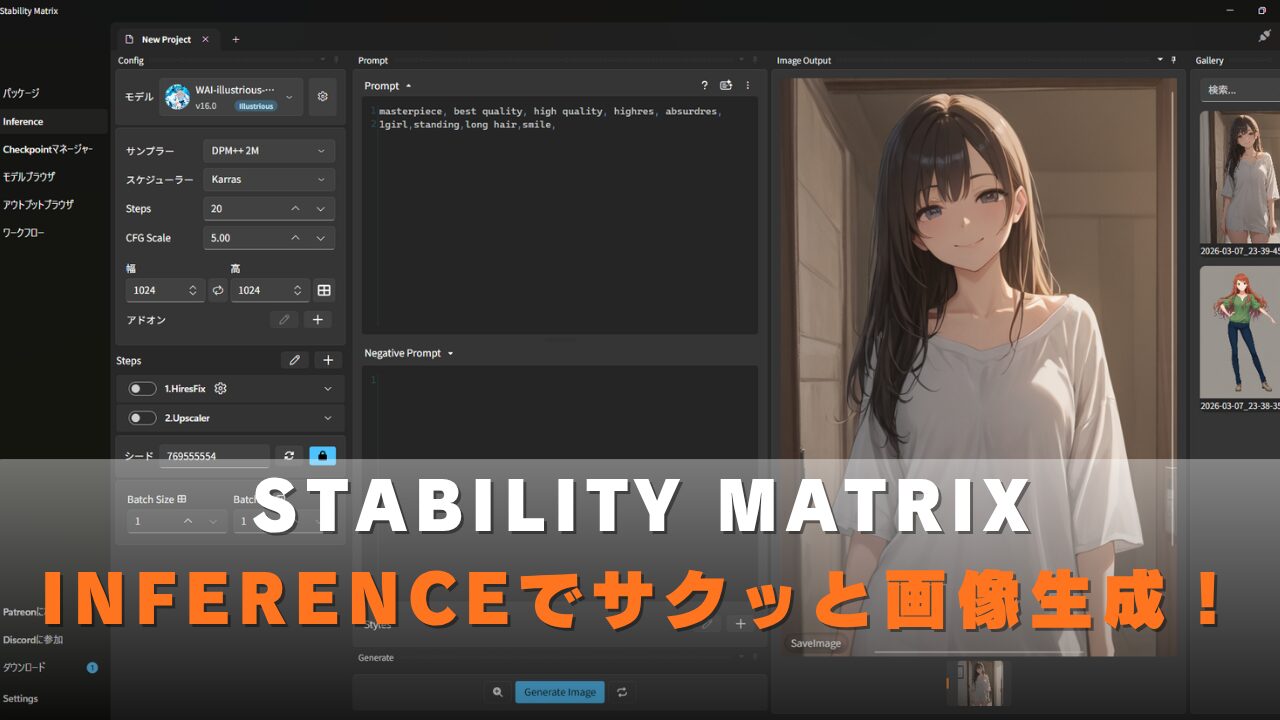The width and height of the screenshot is (1280, 720).
Task: Open Settings in the left sidebar
Action: click(x=21, y=698)
